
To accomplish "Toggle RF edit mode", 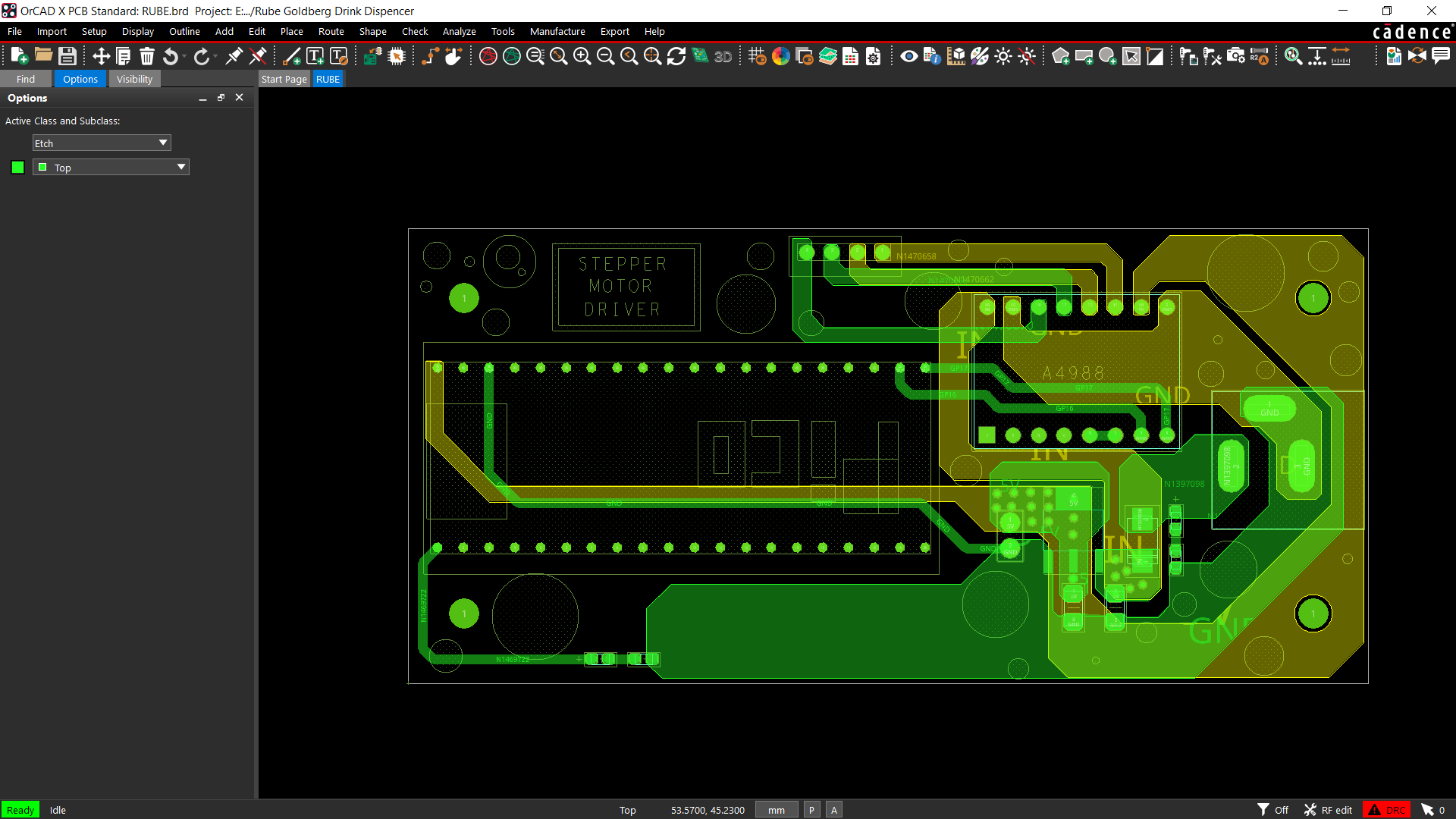I will [x=1328, y=810].
